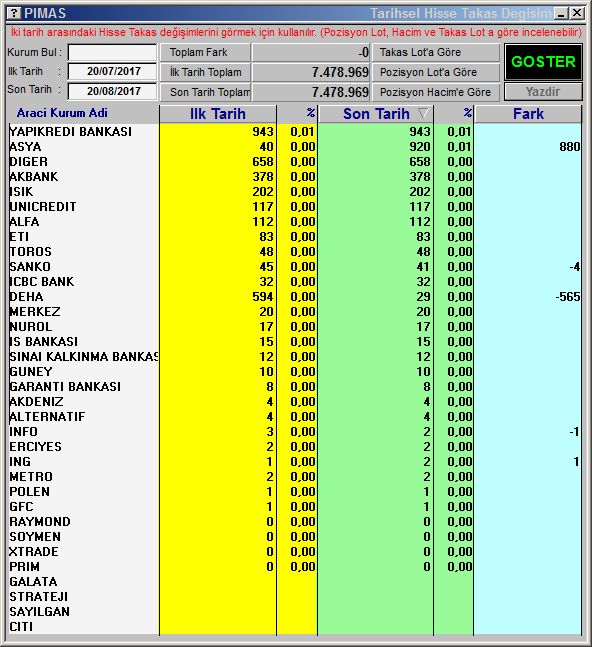
Task: Click the Yazdir print button
Action: pos(543,92)
